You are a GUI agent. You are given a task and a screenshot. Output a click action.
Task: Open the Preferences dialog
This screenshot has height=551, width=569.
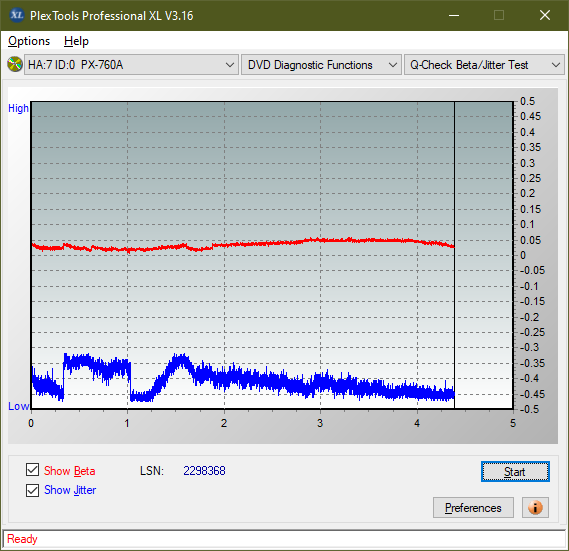(x=473, y=507)
